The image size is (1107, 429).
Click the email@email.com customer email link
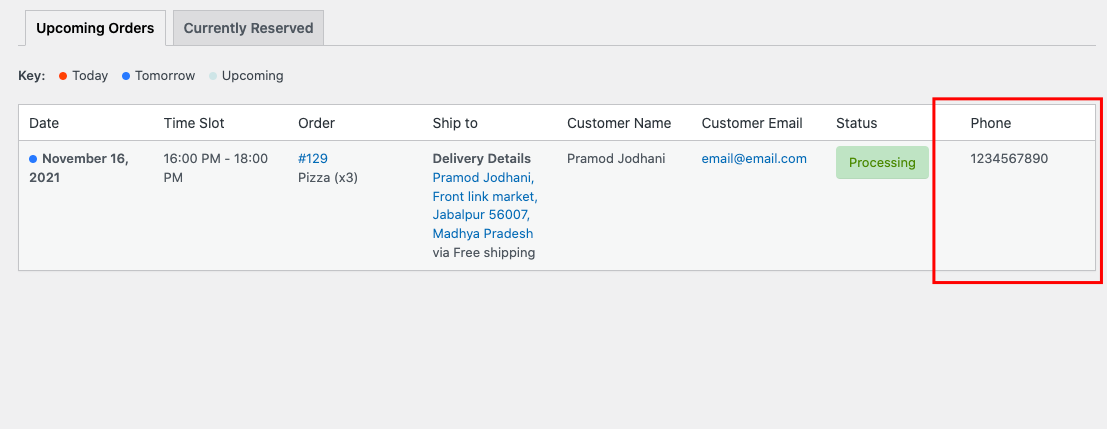click(x=754, y=158)
